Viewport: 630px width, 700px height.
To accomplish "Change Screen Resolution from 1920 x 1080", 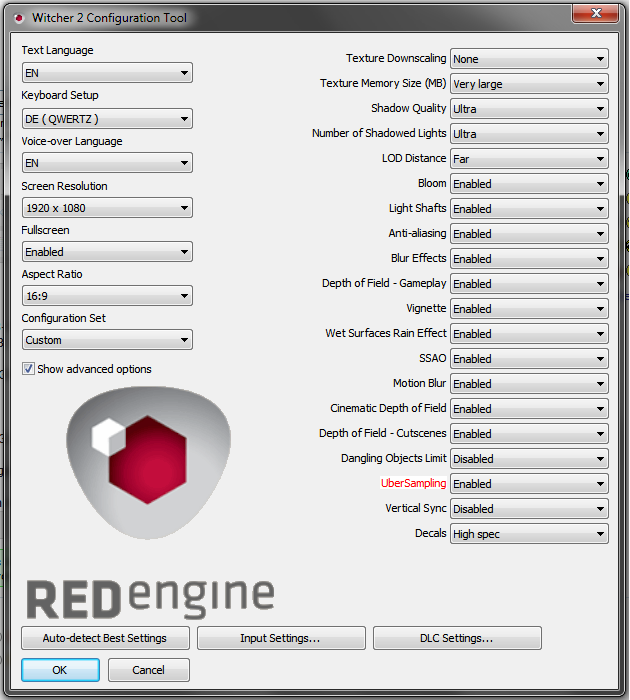I will coord(107,208).
